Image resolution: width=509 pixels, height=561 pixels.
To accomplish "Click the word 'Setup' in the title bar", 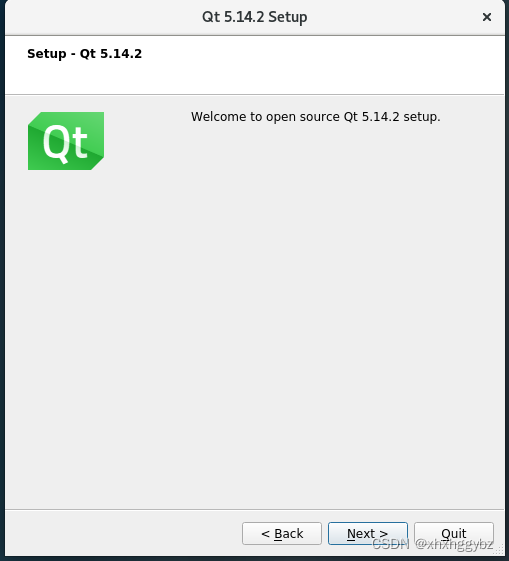I will point(288,17).
